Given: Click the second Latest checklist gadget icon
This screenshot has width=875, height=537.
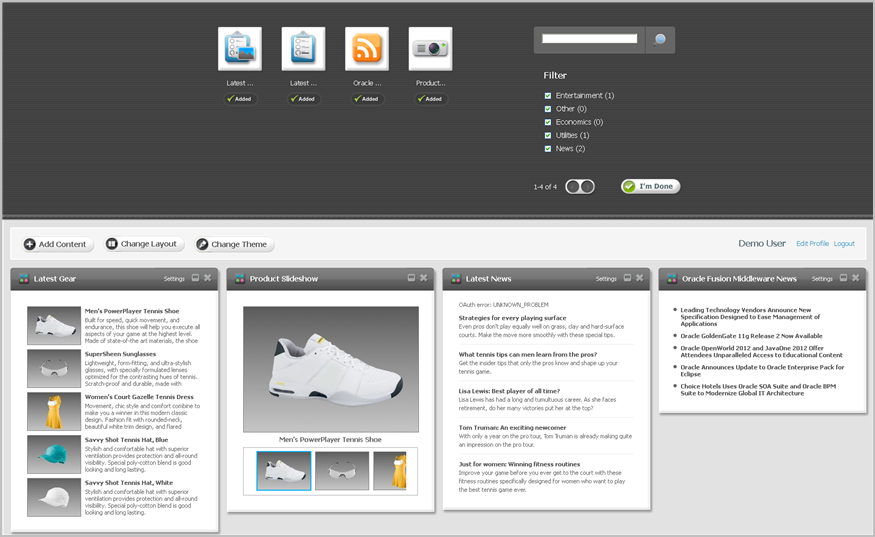Looking at the screenshot, I should tap(303, 49).
